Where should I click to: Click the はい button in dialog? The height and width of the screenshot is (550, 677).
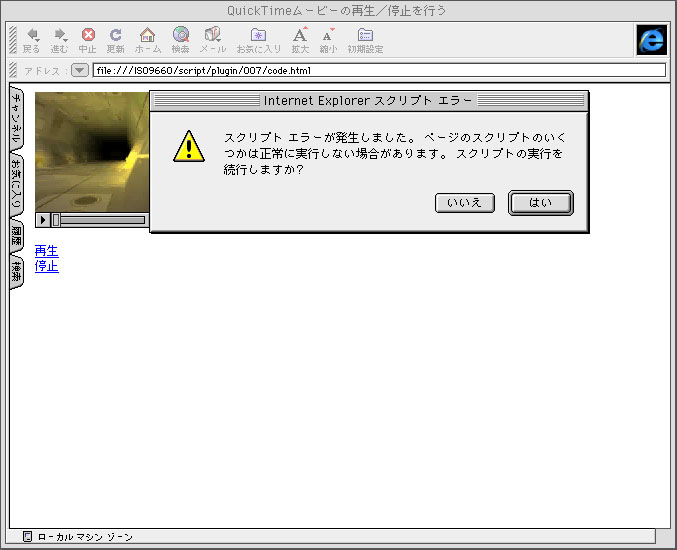541,202
